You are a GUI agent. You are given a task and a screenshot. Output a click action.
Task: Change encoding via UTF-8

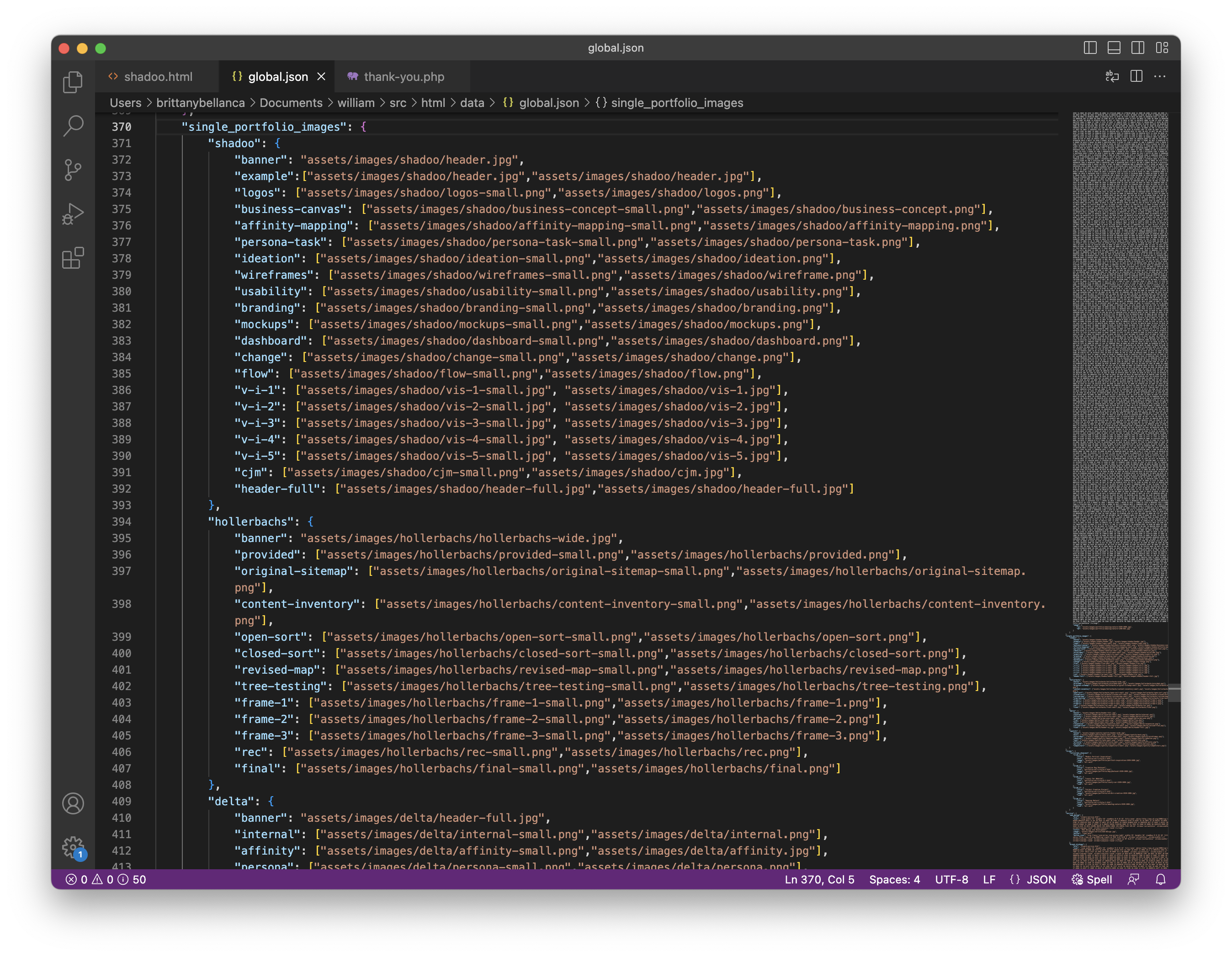(951, 879)
